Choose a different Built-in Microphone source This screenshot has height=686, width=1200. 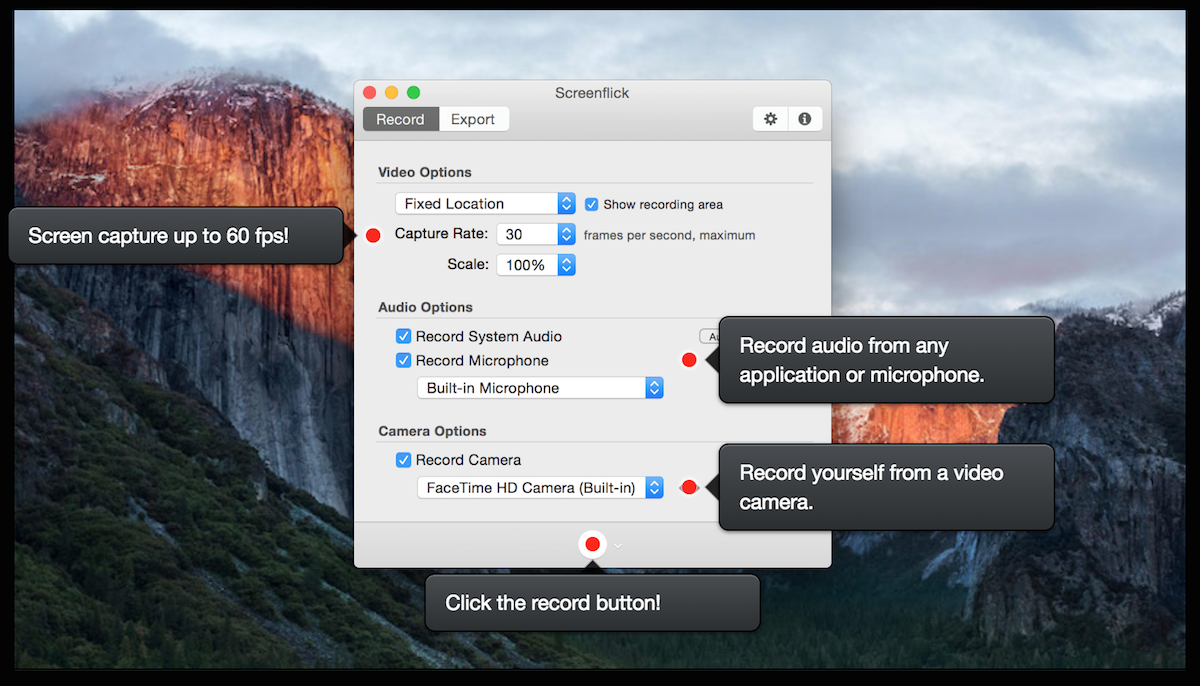540,388
